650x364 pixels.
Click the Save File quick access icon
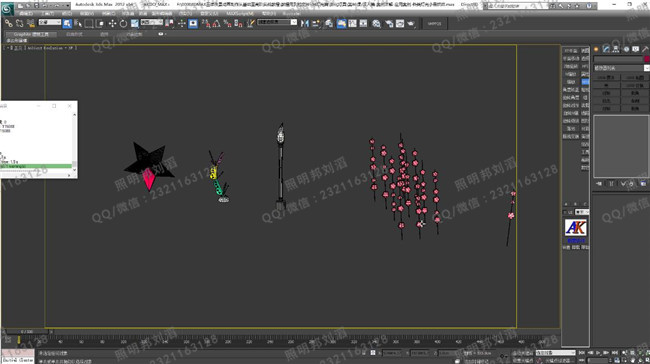[x=36, y=5]
